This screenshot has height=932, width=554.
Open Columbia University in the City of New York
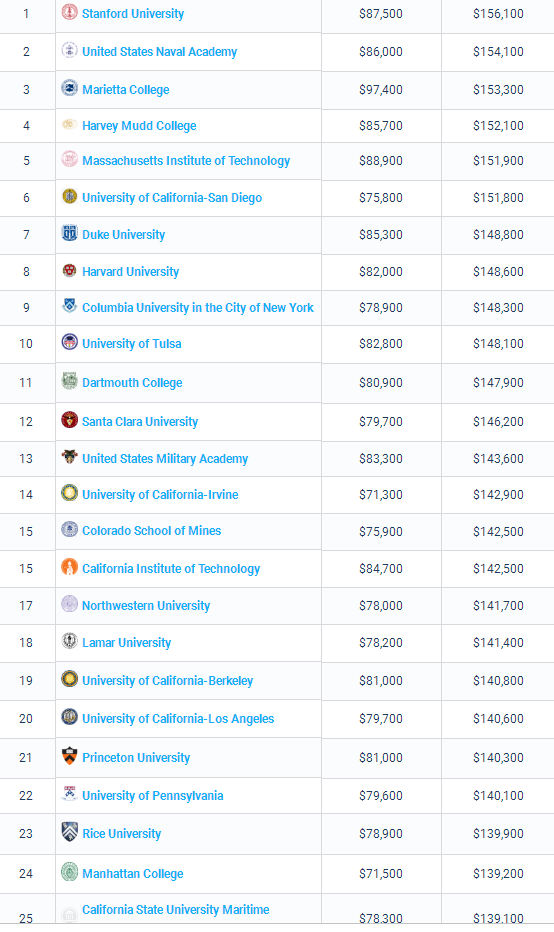198,308
